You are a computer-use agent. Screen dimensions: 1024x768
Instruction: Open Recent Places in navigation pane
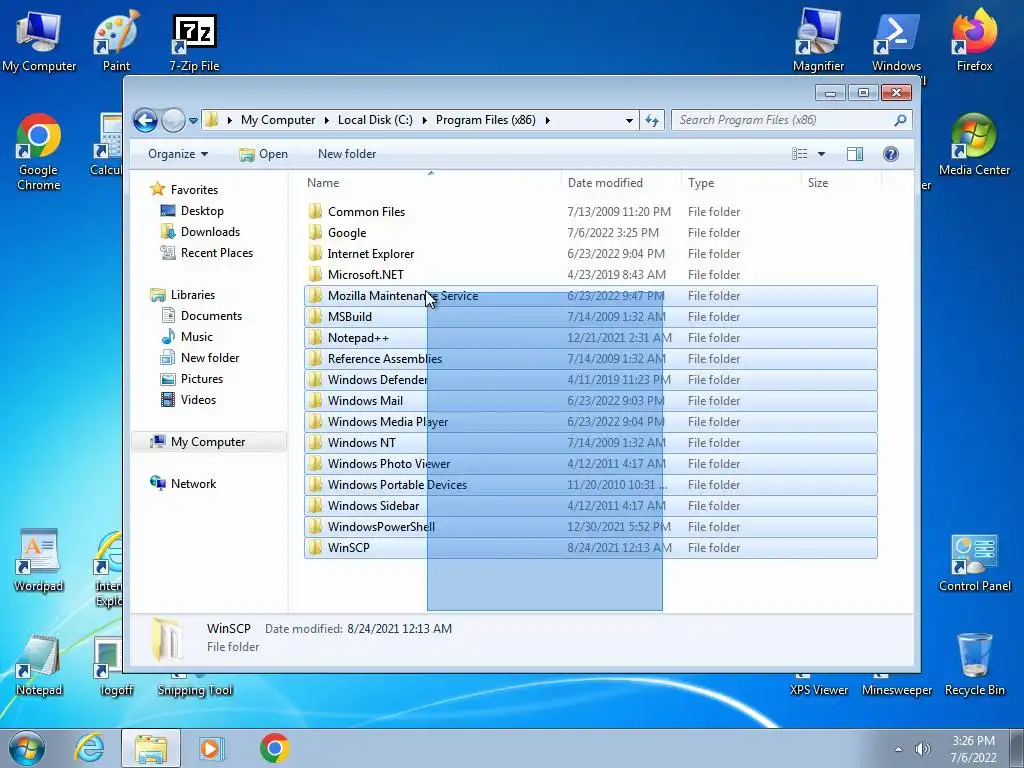(x=217, y=253)
